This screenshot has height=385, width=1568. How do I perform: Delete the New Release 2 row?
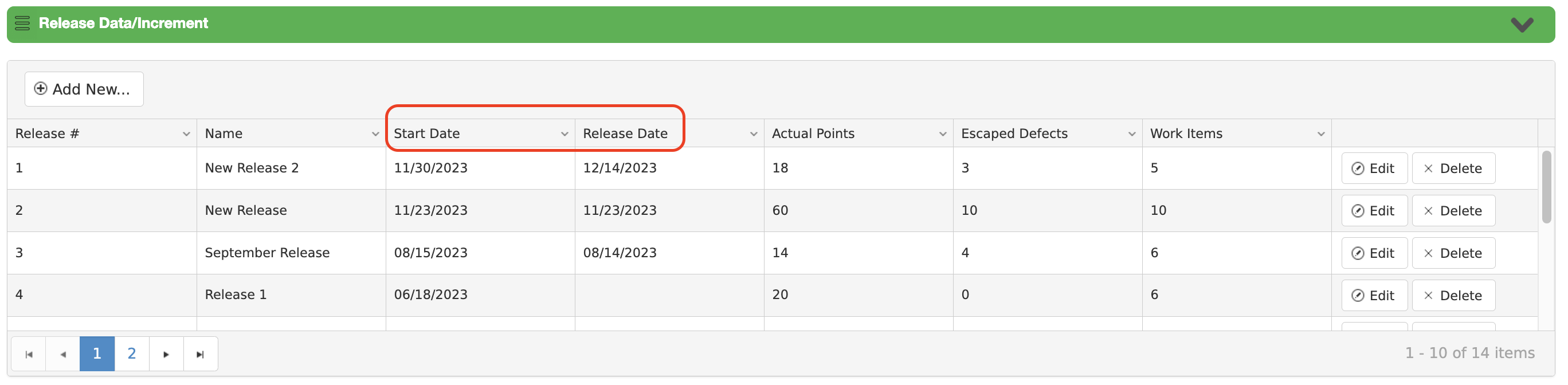pyautogui.click(x=1453, y=168)
